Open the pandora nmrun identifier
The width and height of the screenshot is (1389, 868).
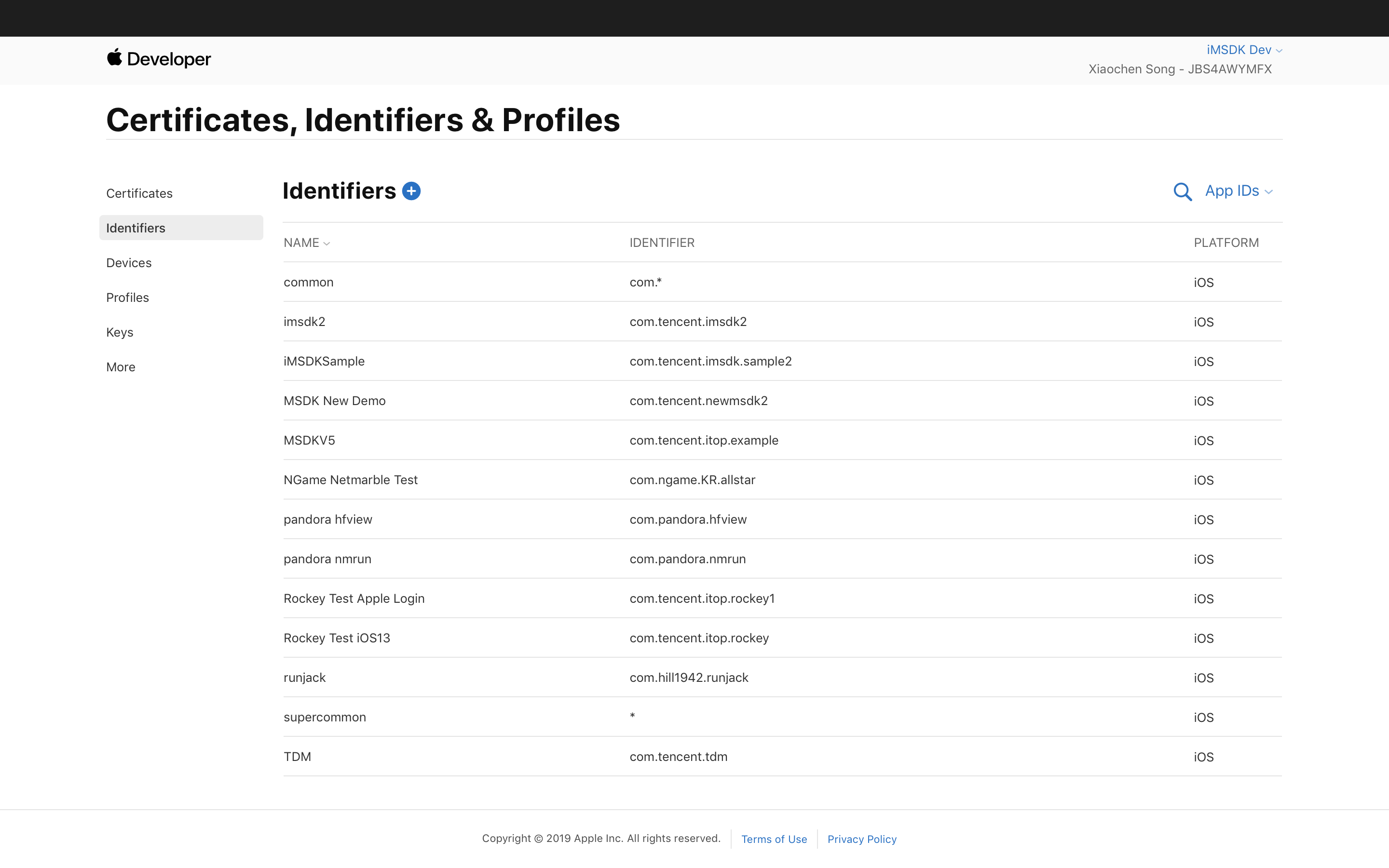click(782, 559)
